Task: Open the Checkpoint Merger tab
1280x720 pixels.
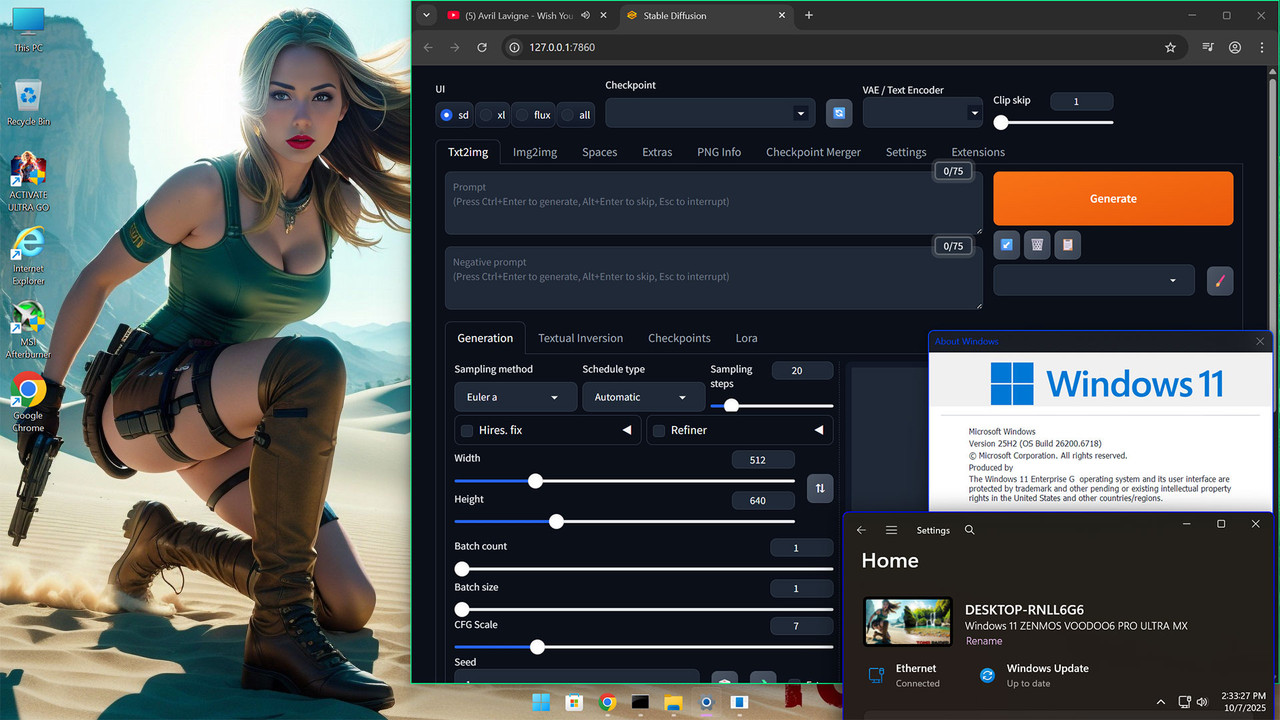Action: pyautogui.click(x=813, y=152)
